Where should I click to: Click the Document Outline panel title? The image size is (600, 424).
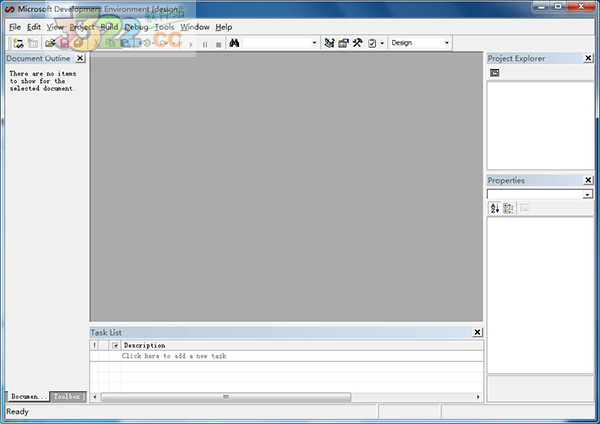point(38,58)
